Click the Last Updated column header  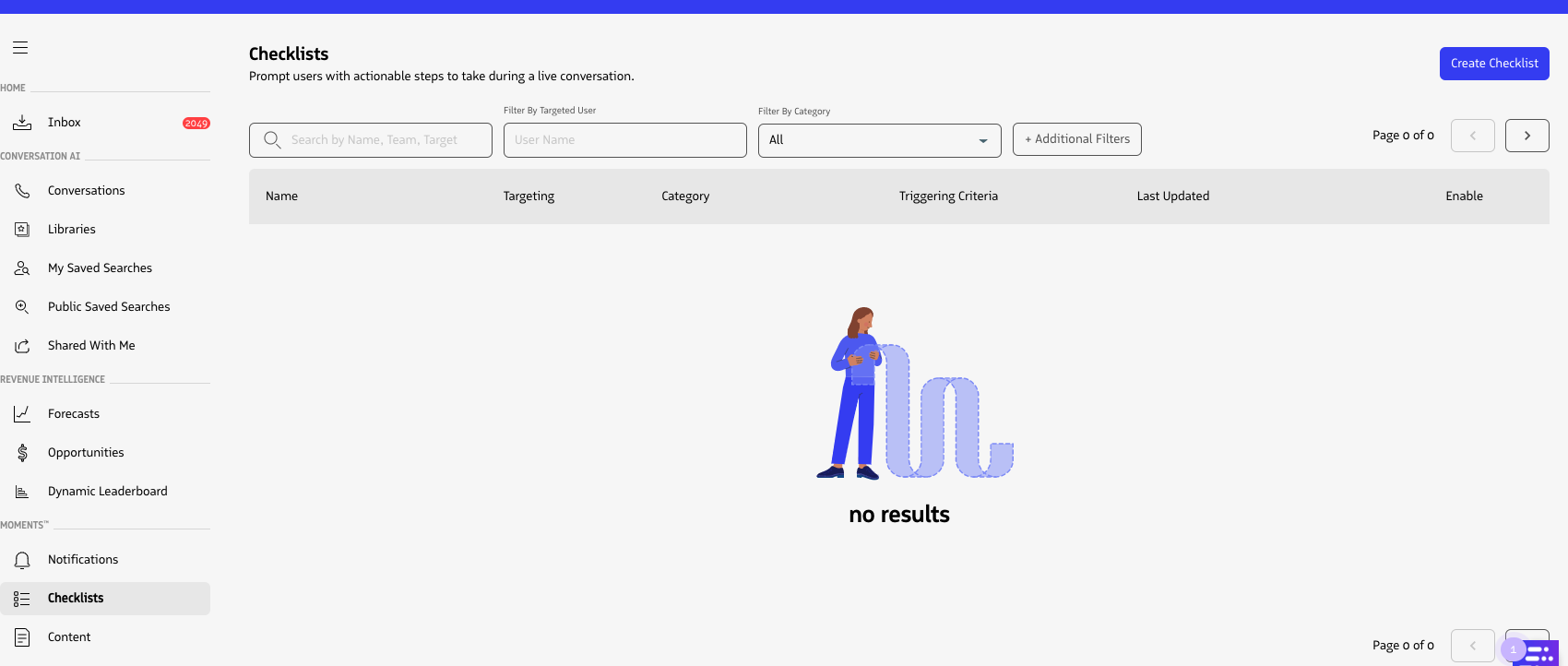1173,196
